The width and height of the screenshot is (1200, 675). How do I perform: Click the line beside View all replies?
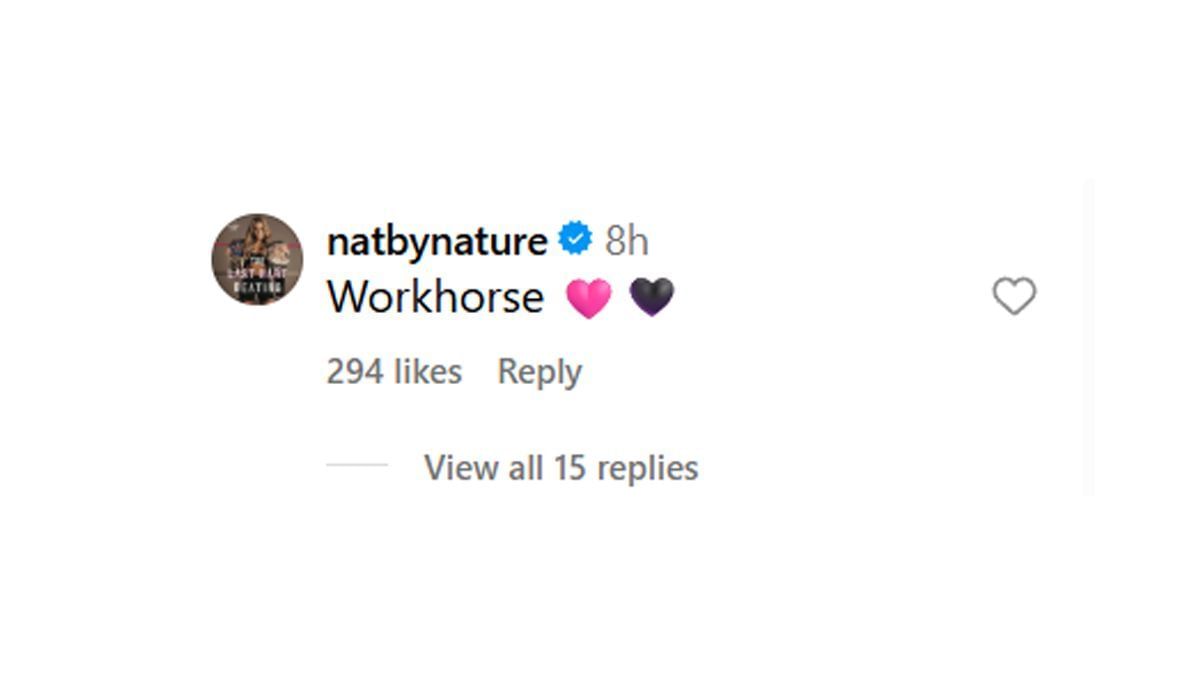click(357, 465)
